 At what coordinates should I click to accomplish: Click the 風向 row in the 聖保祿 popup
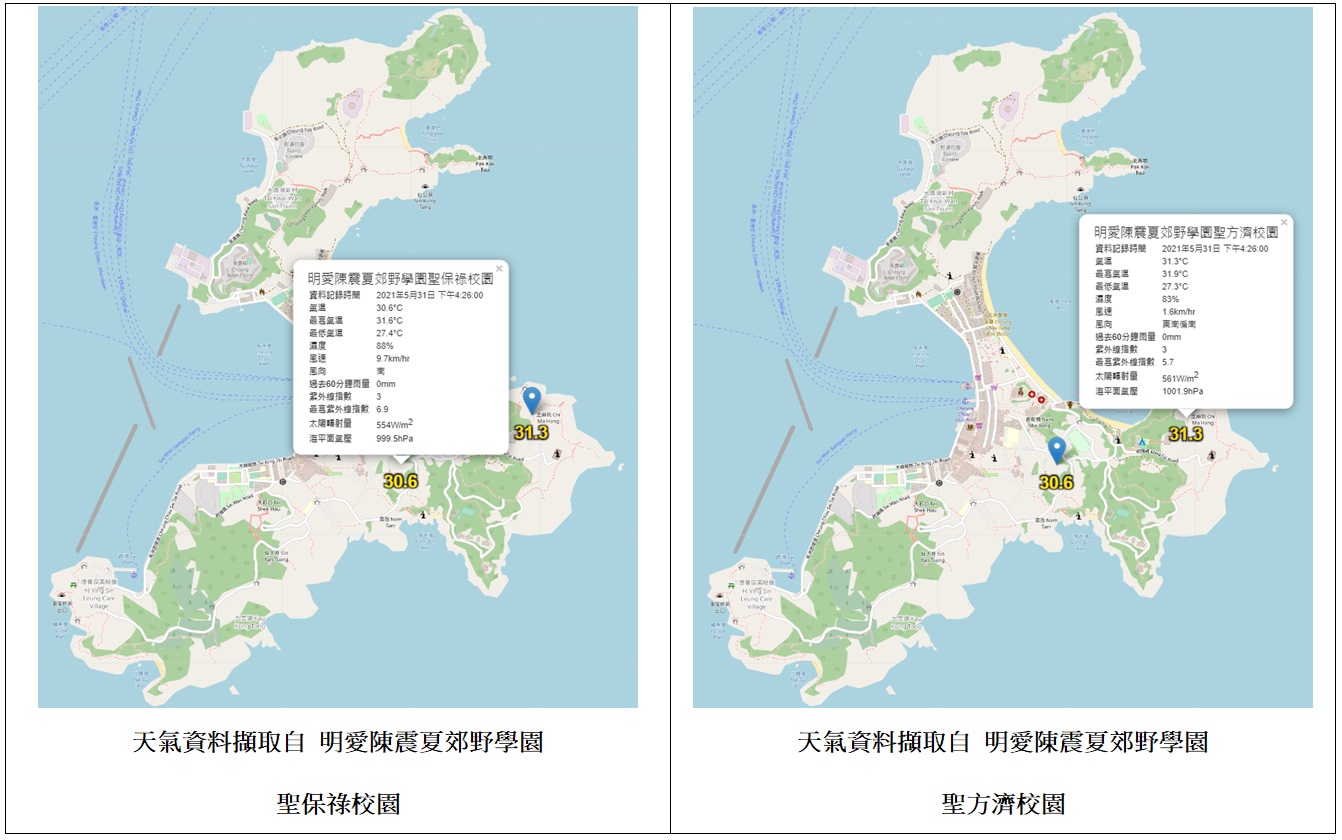[348, 371]
